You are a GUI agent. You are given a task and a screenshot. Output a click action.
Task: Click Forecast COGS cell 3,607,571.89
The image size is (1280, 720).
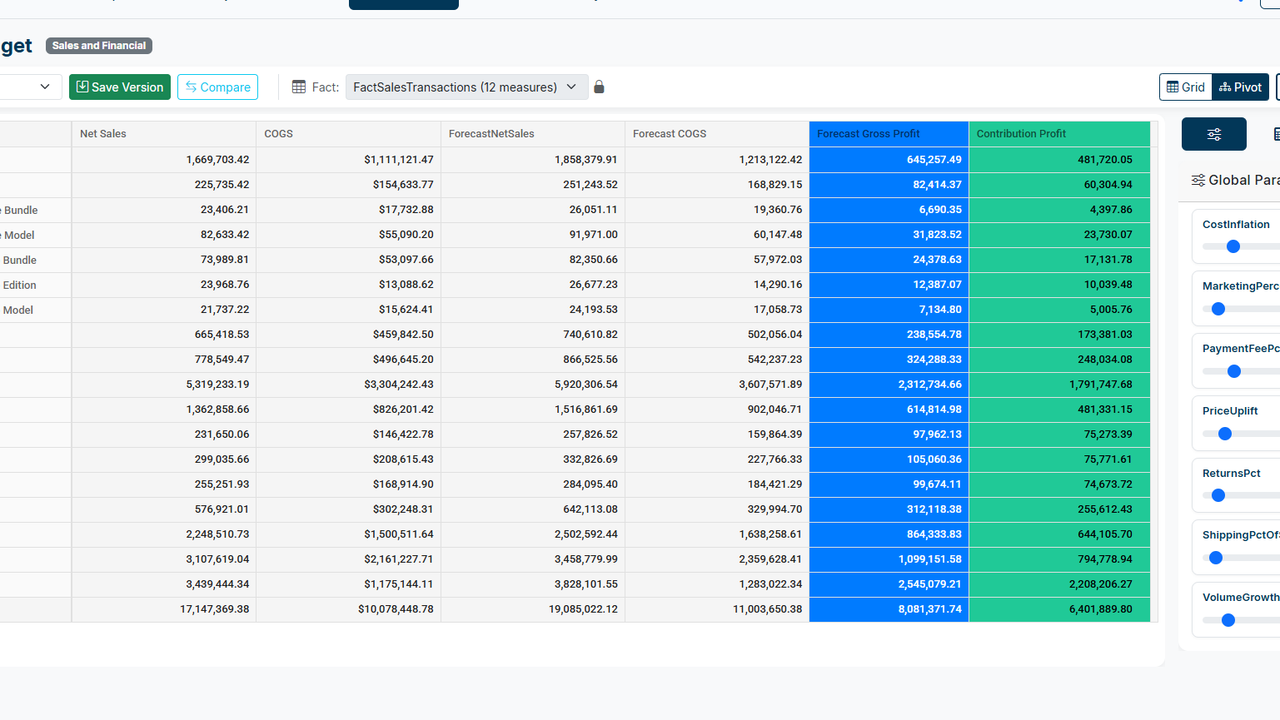(717, 385)
